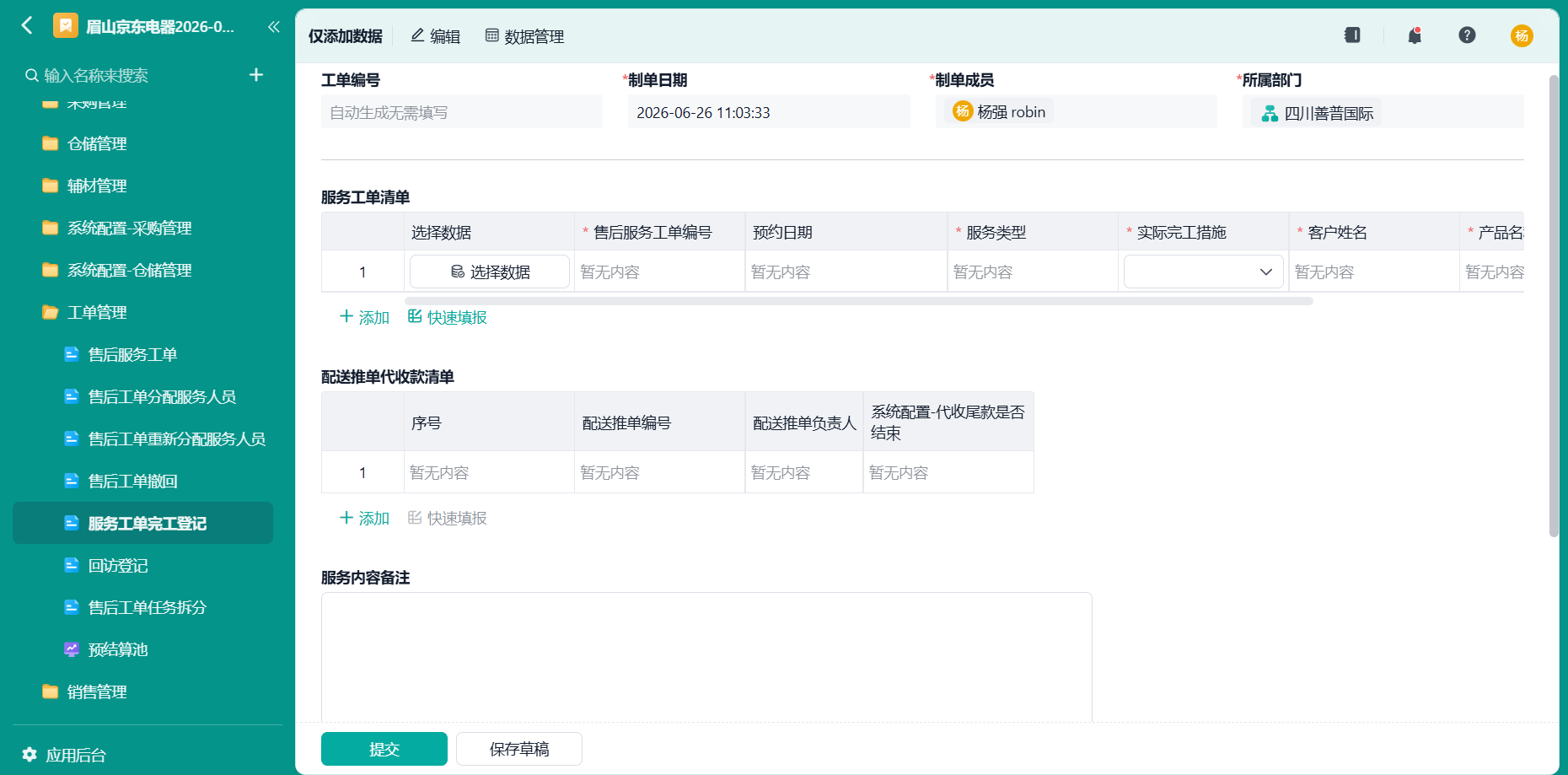This screenshot has height=775, width=1568.
Task: Open the 实际完工措施 dropdown
Action: point(1203,272)
